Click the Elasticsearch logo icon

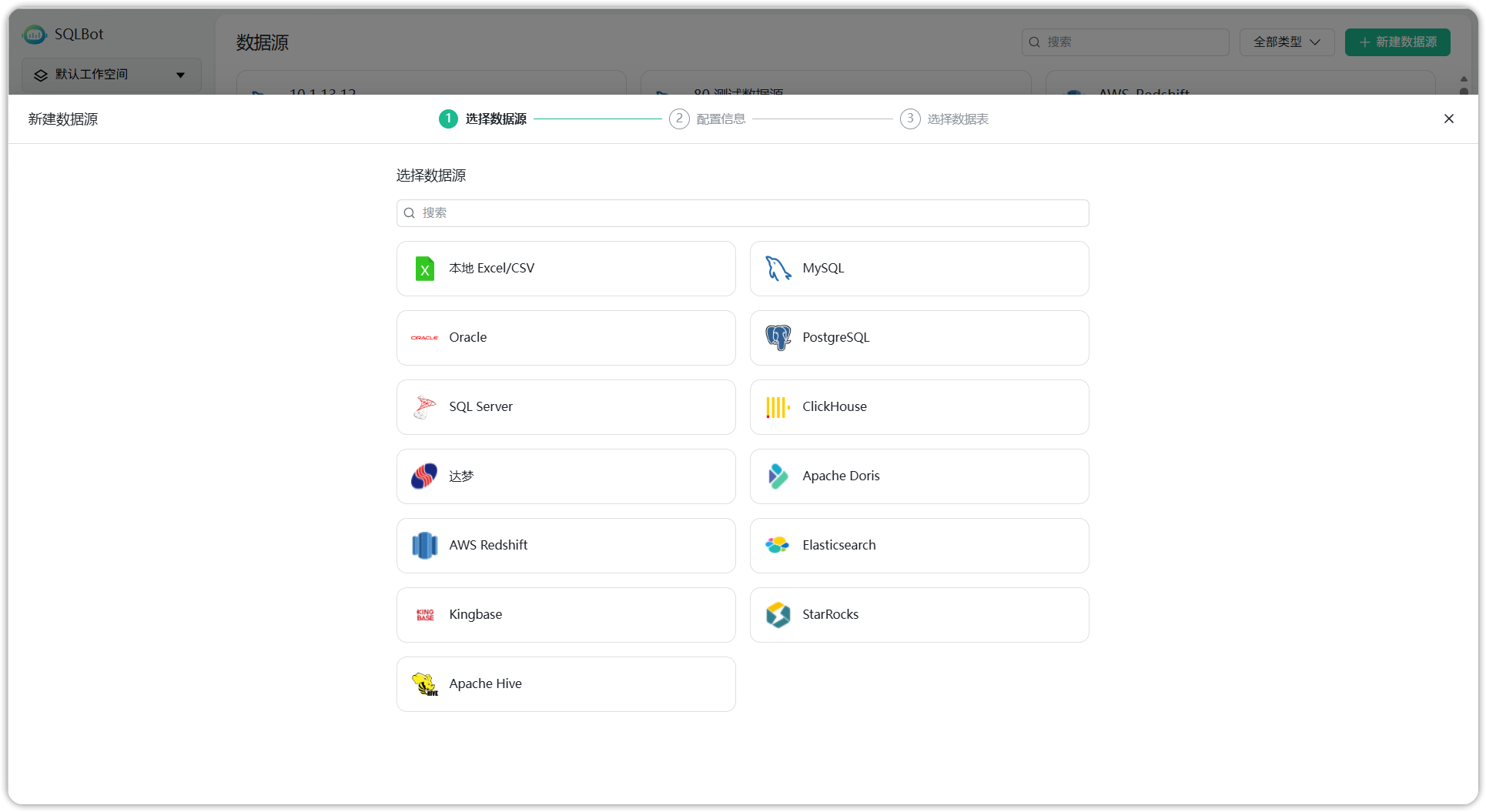(778, 546)
